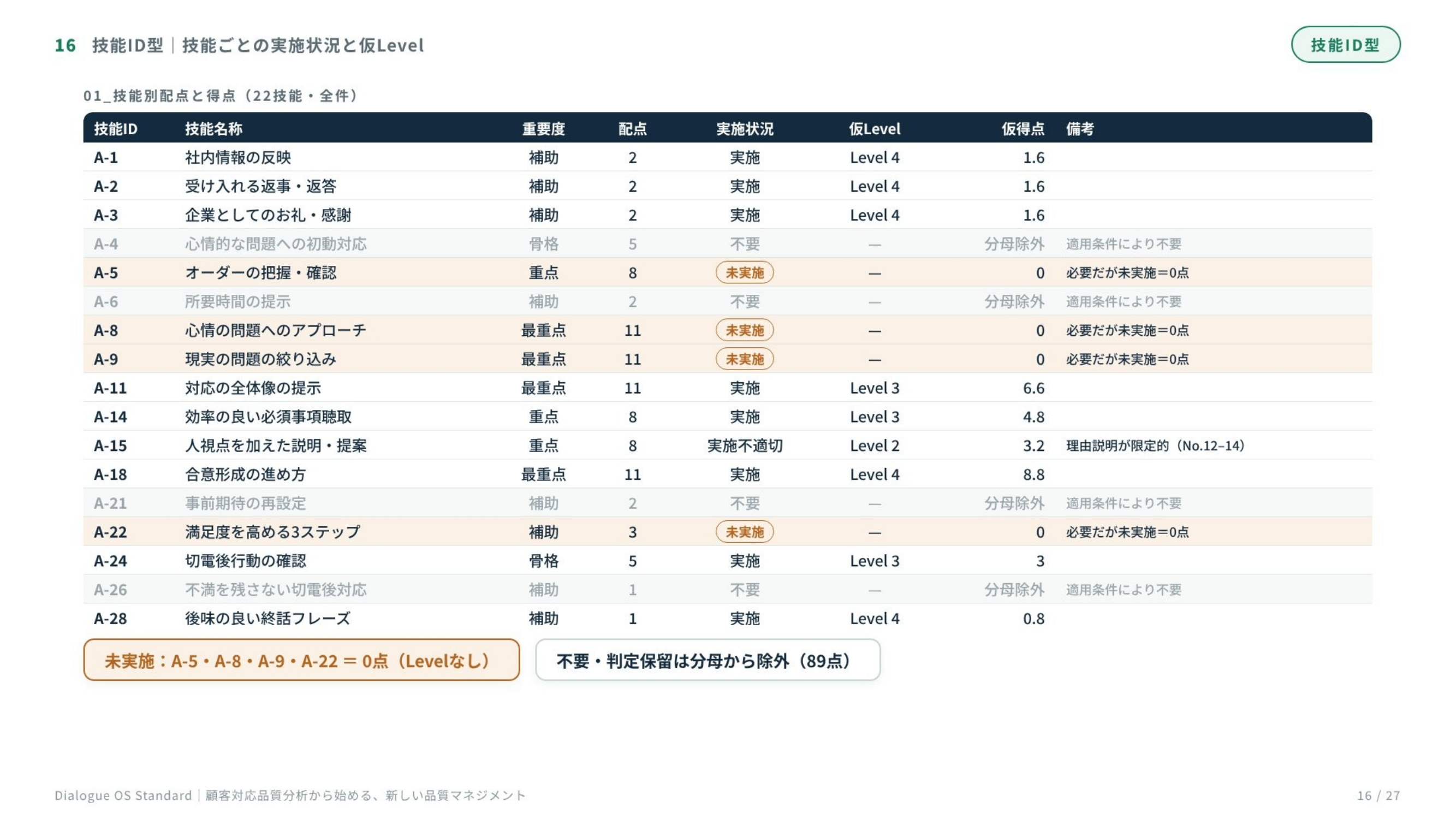Select the 実施状況 column header
Screen dimensions: 1456x819
745,129
